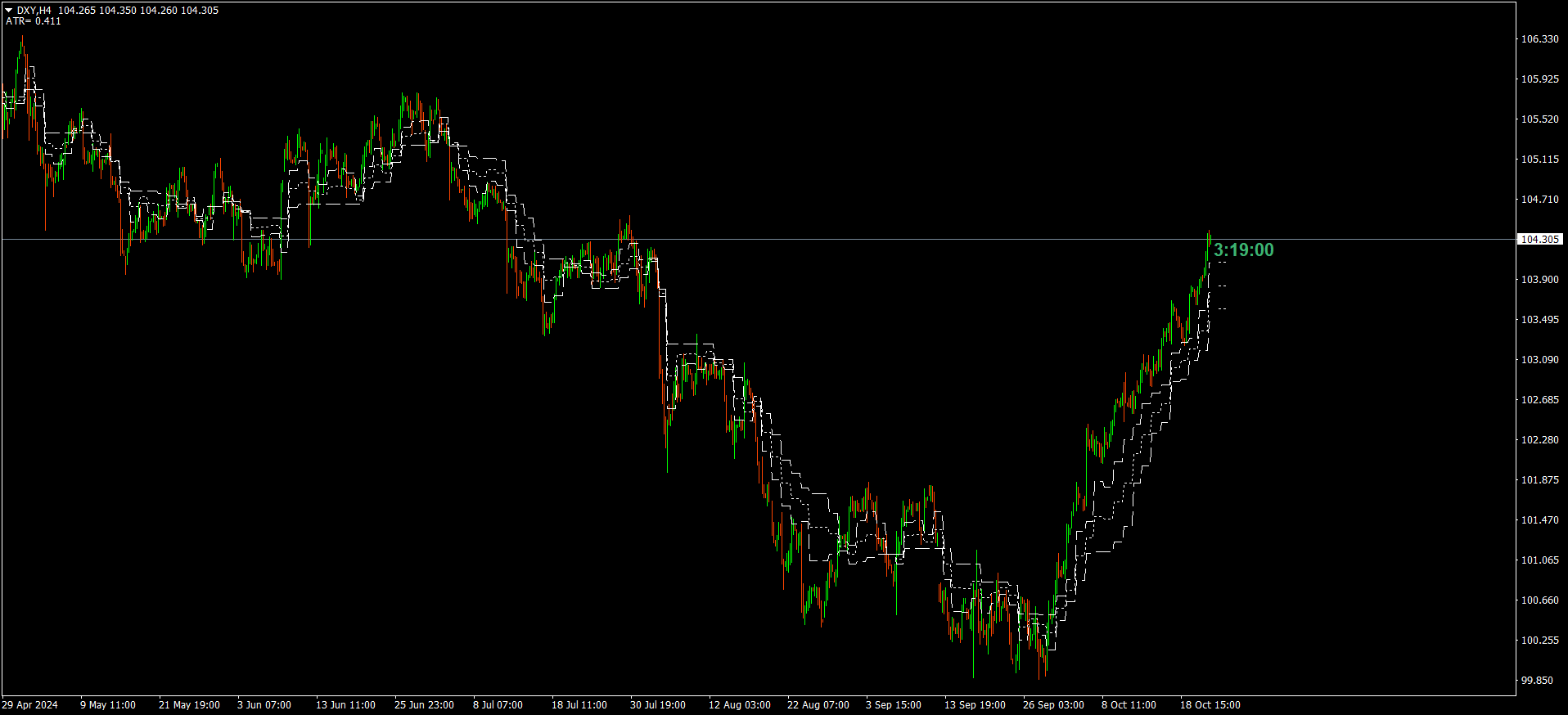Click the DXY,H4 symbol label
Image resolution: width=1568 pixels, height=715 pixels.
click(34, 11)
